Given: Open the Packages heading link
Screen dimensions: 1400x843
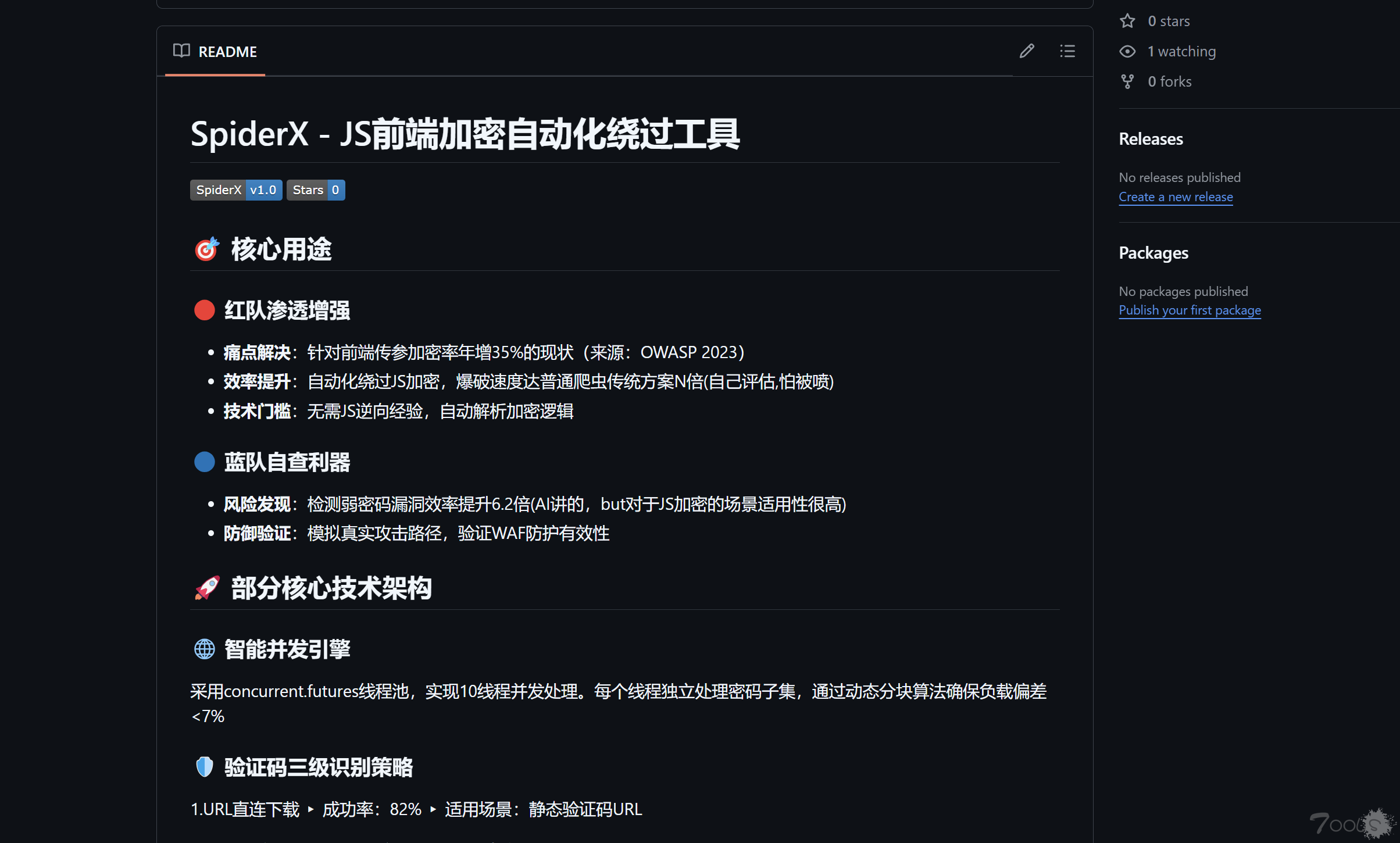Looking at the screenshot, I should tap(1153, 253).
